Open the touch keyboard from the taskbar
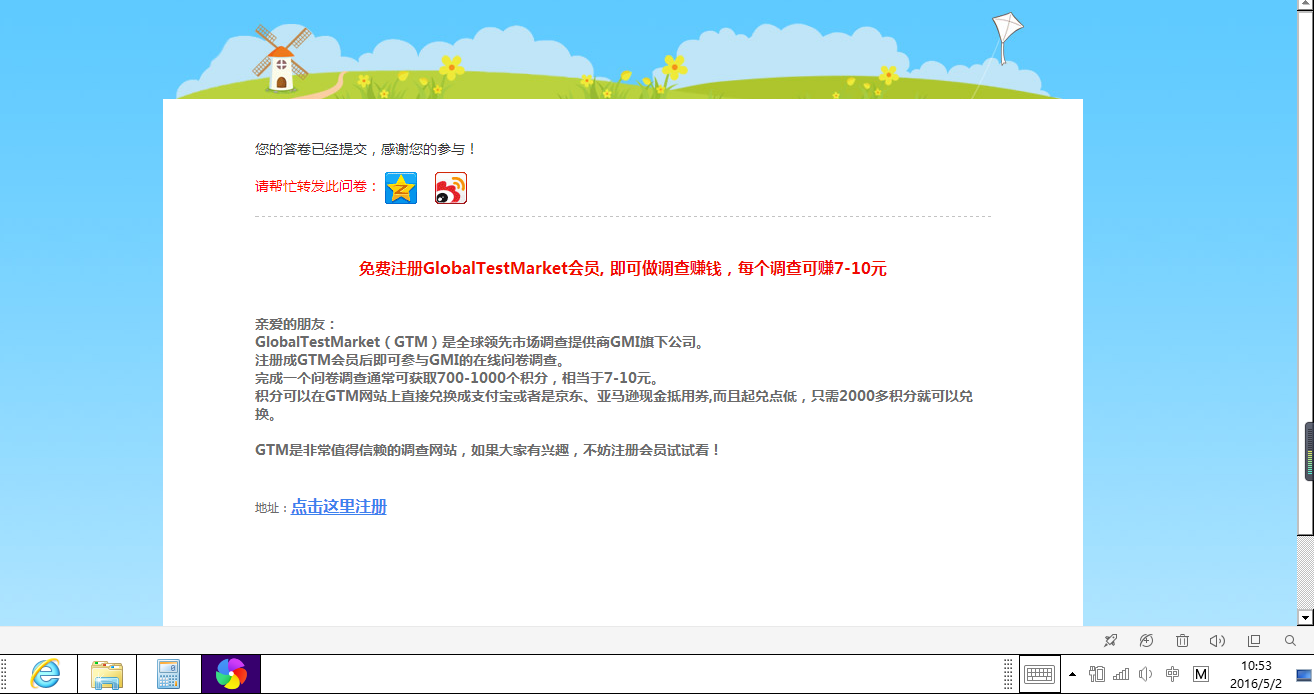 coord(1040,674)
